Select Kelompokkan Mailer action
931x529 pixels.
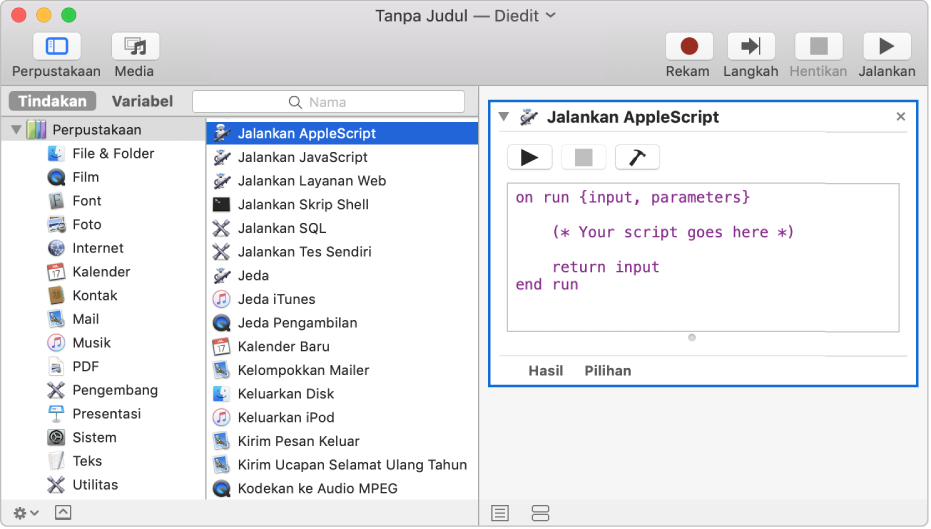point(342,370)
